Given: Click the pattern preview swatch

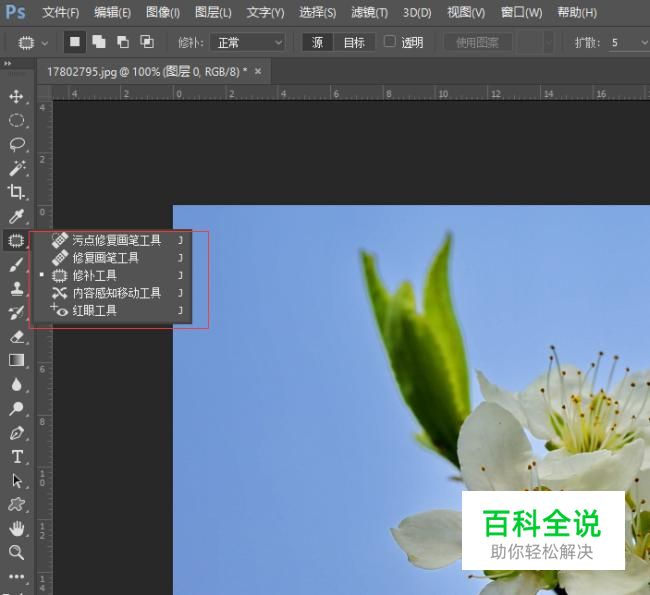Looking at the screenshot, I should 531,42.
